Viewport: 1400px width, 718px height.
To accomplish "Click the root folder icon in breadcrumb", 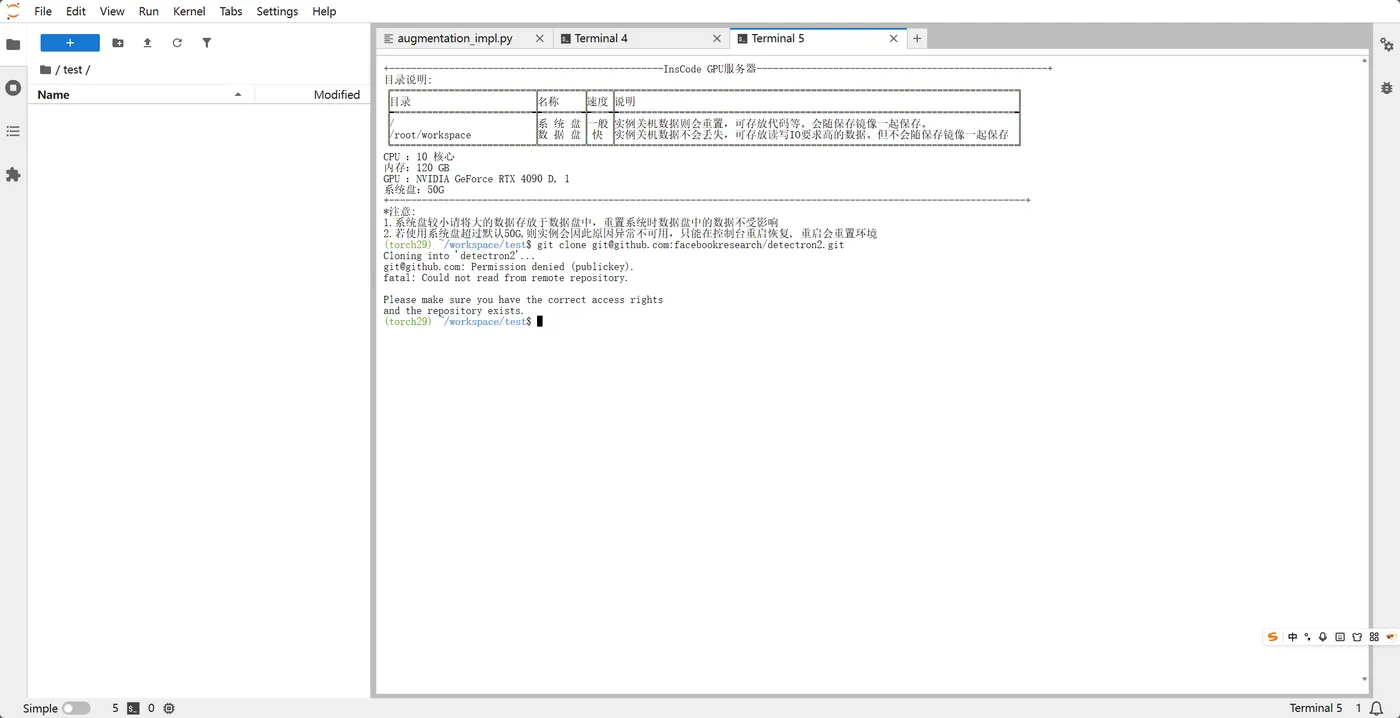I will point(45,70).
